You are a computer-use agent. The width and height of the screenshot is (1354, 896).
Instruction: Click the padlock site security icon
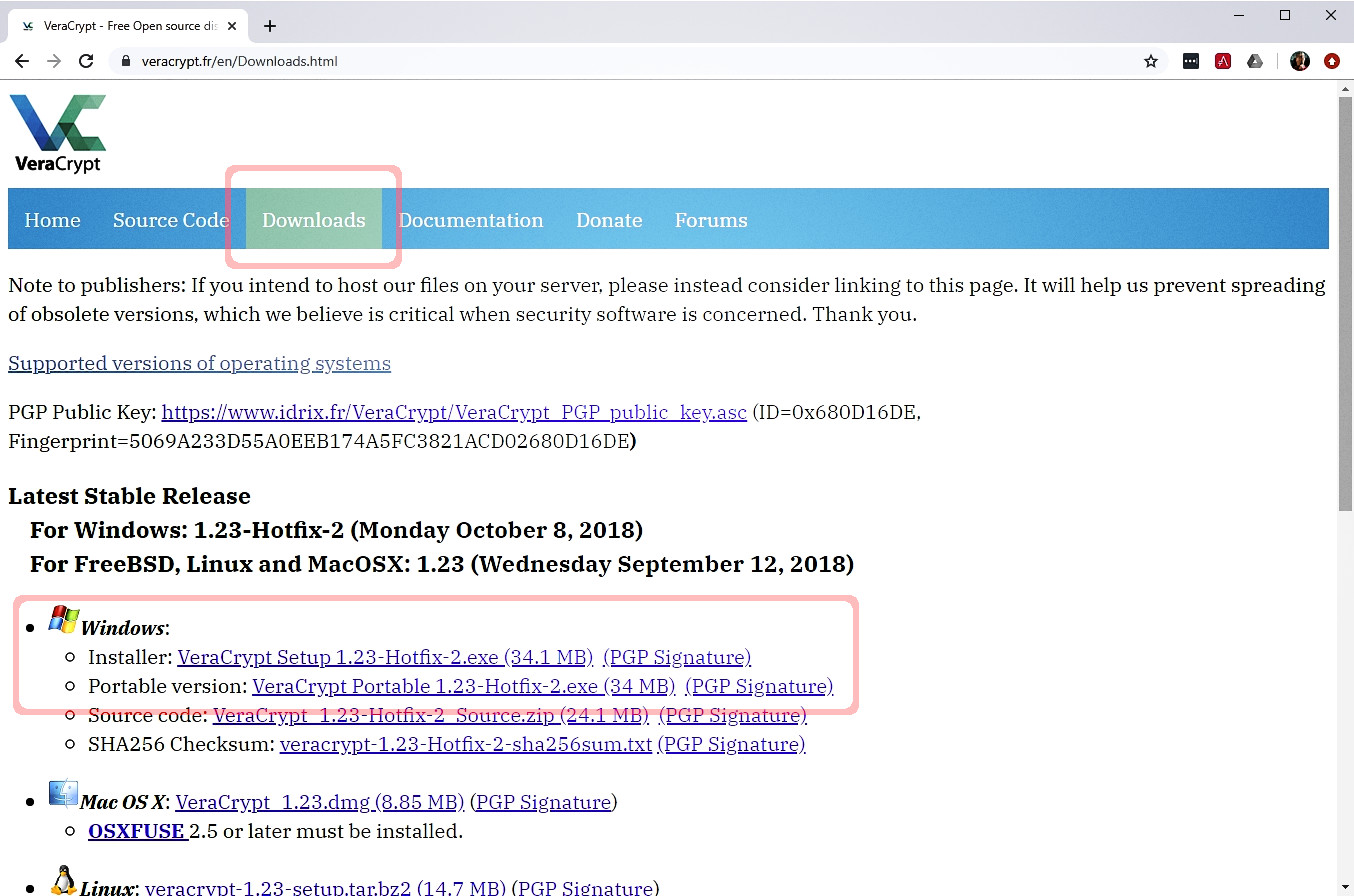(x=125, y=61)
